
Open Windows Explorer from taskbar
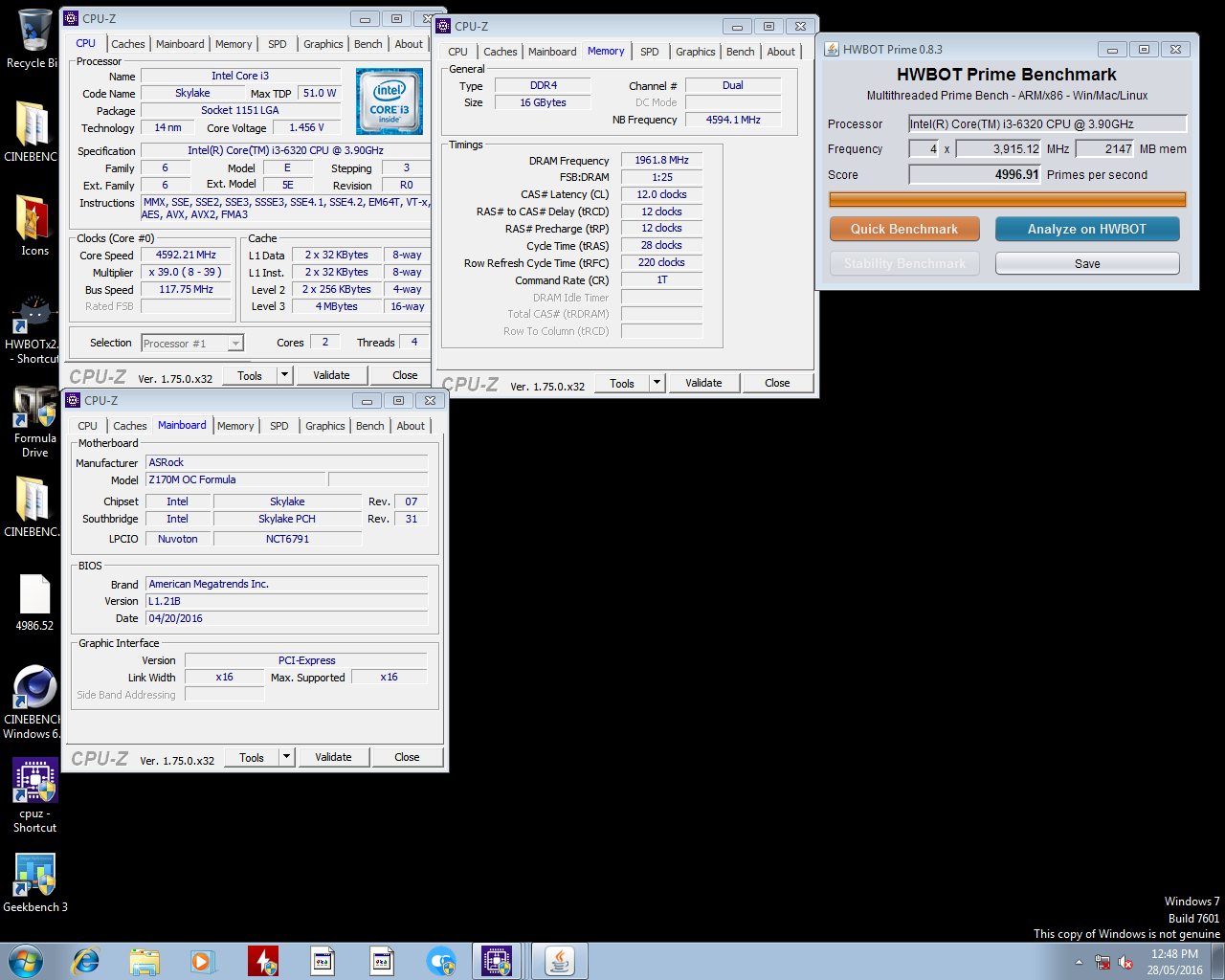click(x=145, y=961)
